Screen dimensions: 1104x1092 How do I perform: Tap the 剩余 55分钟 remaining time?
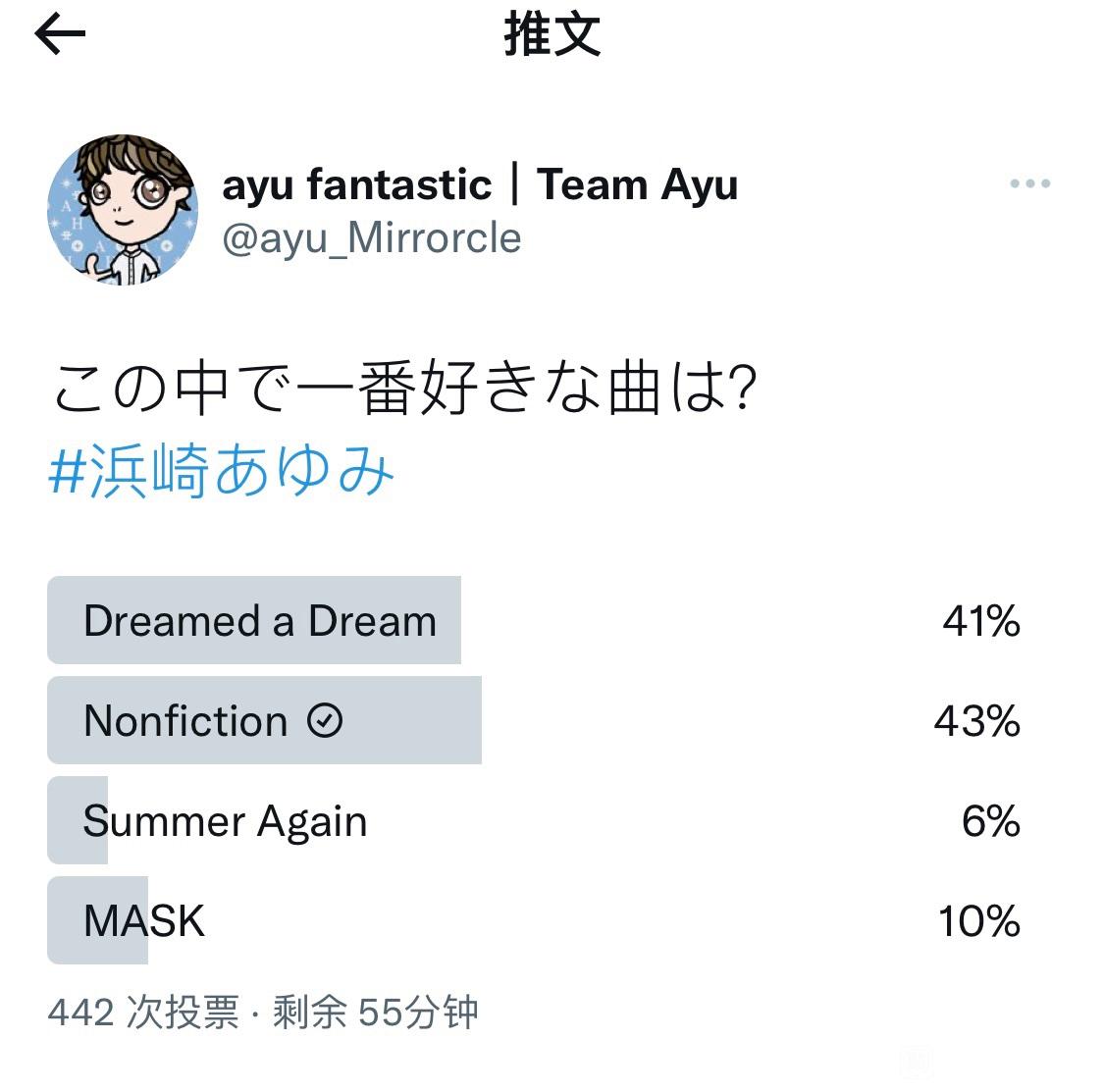pyautogui.click(x=375, y=1013)
